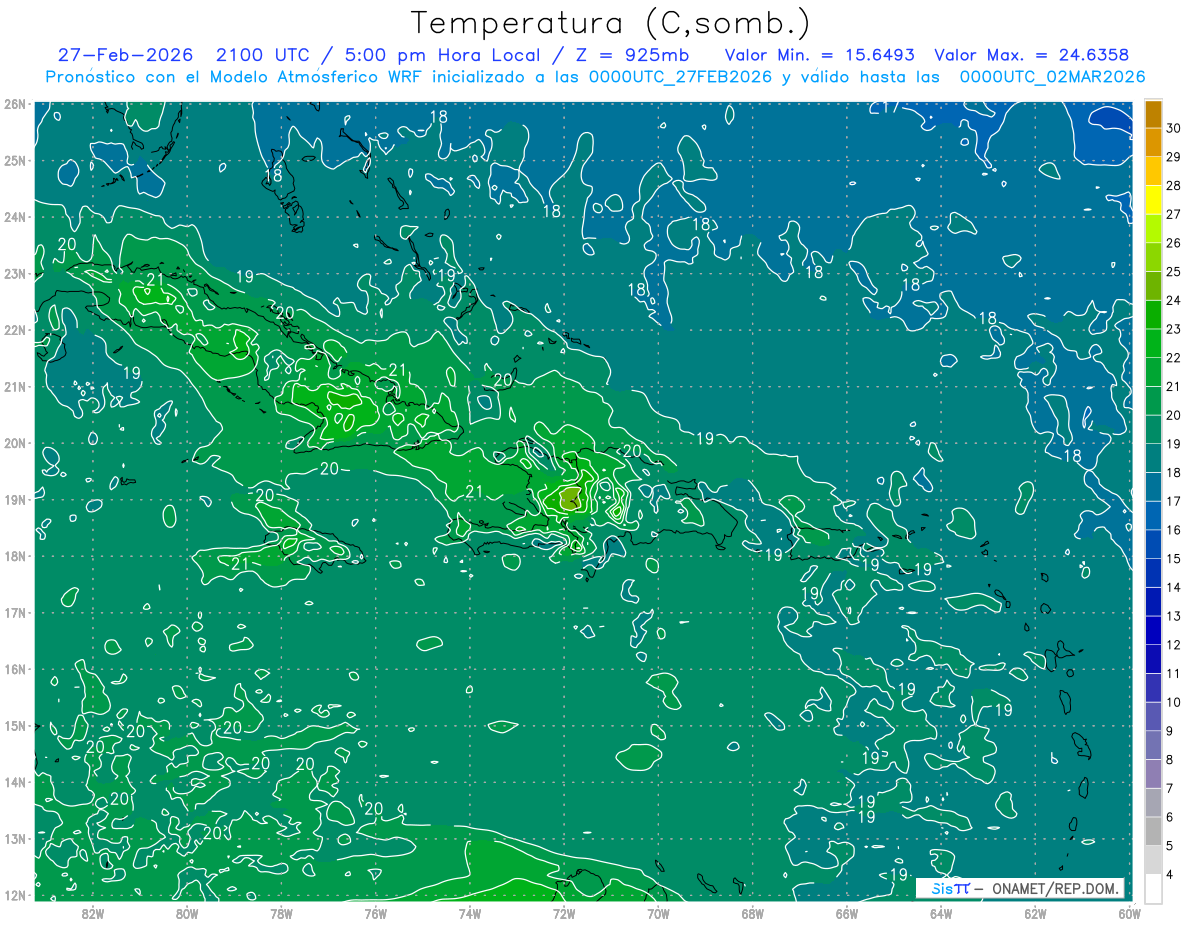Select the purple swatch between legend 8 and 9

point(1153,745)
